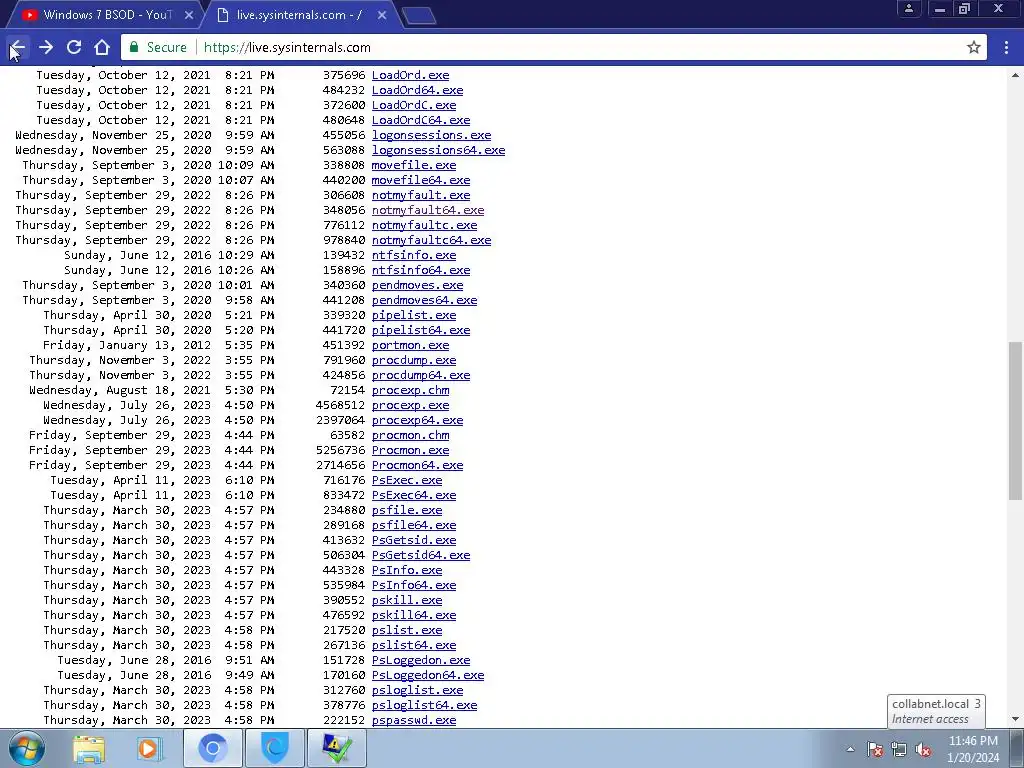Open Action Center flag tray icon
Viewport: 1024px width, 768px height.
pos(875,749)
